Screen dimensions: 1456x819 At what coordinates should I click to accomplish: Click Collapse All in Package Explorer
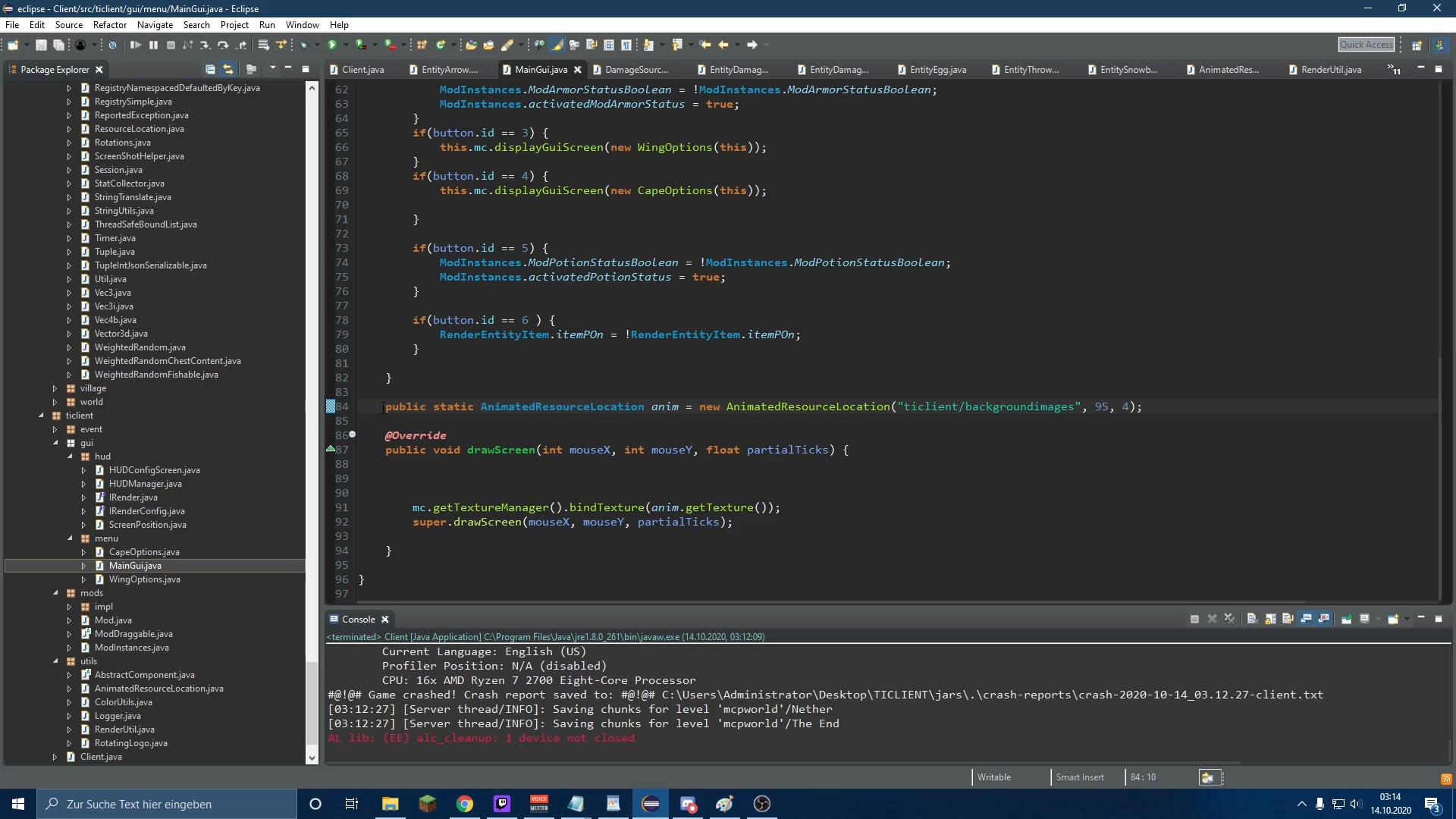210,69
